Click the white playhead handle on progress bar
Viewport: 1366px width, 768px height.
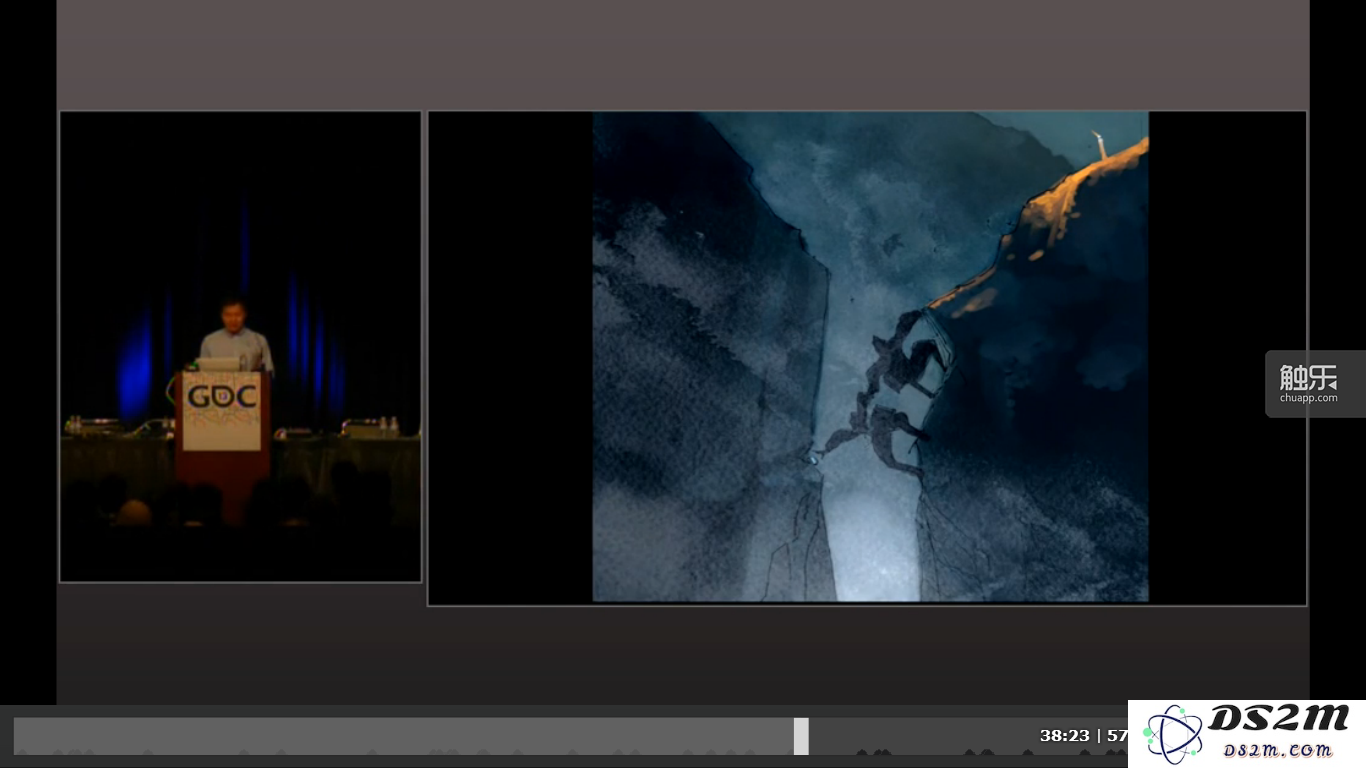point(801,736)
